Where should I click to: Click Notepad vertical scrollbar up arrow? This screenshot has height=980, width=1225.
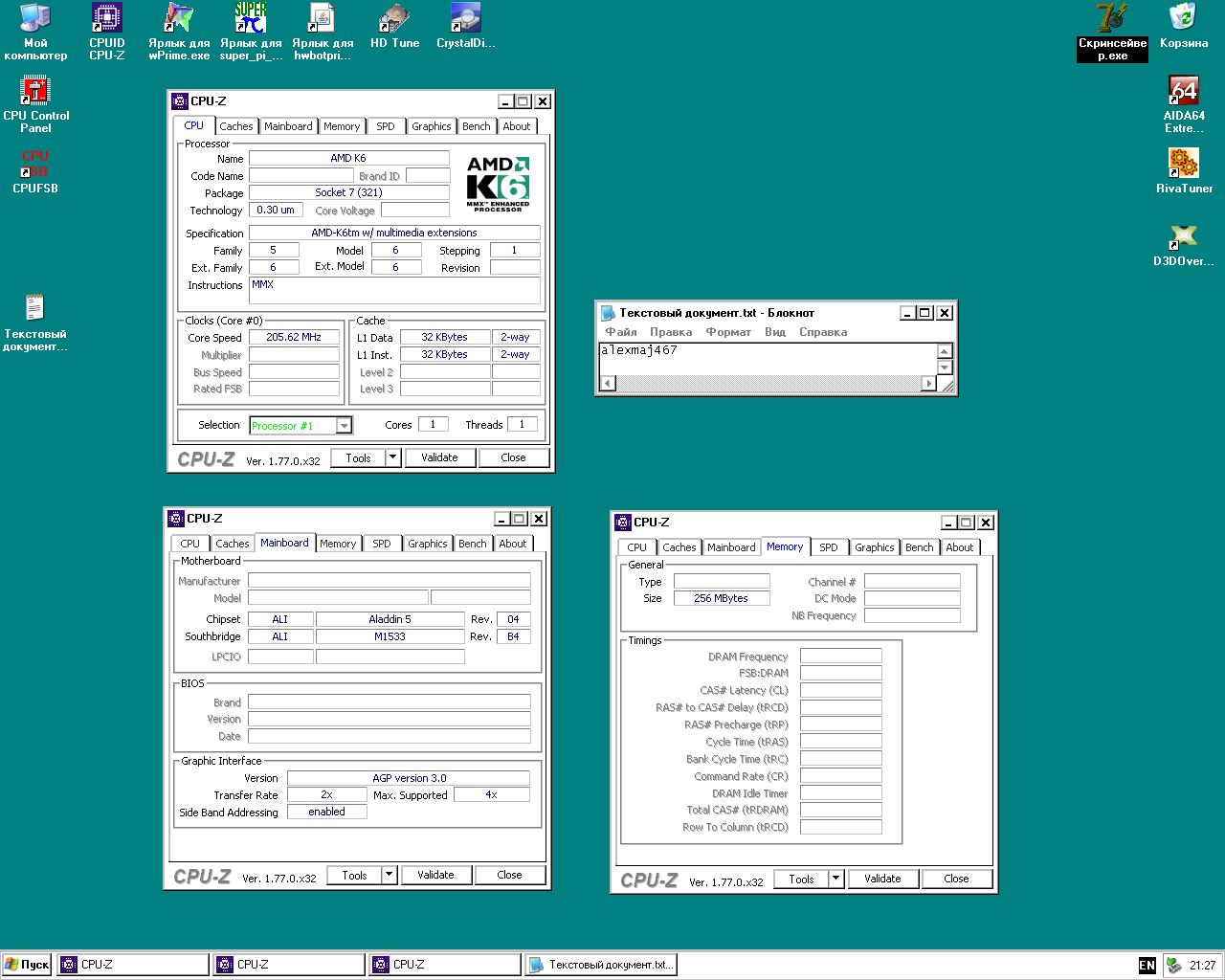pyautogui.click(x=945, y=351)
